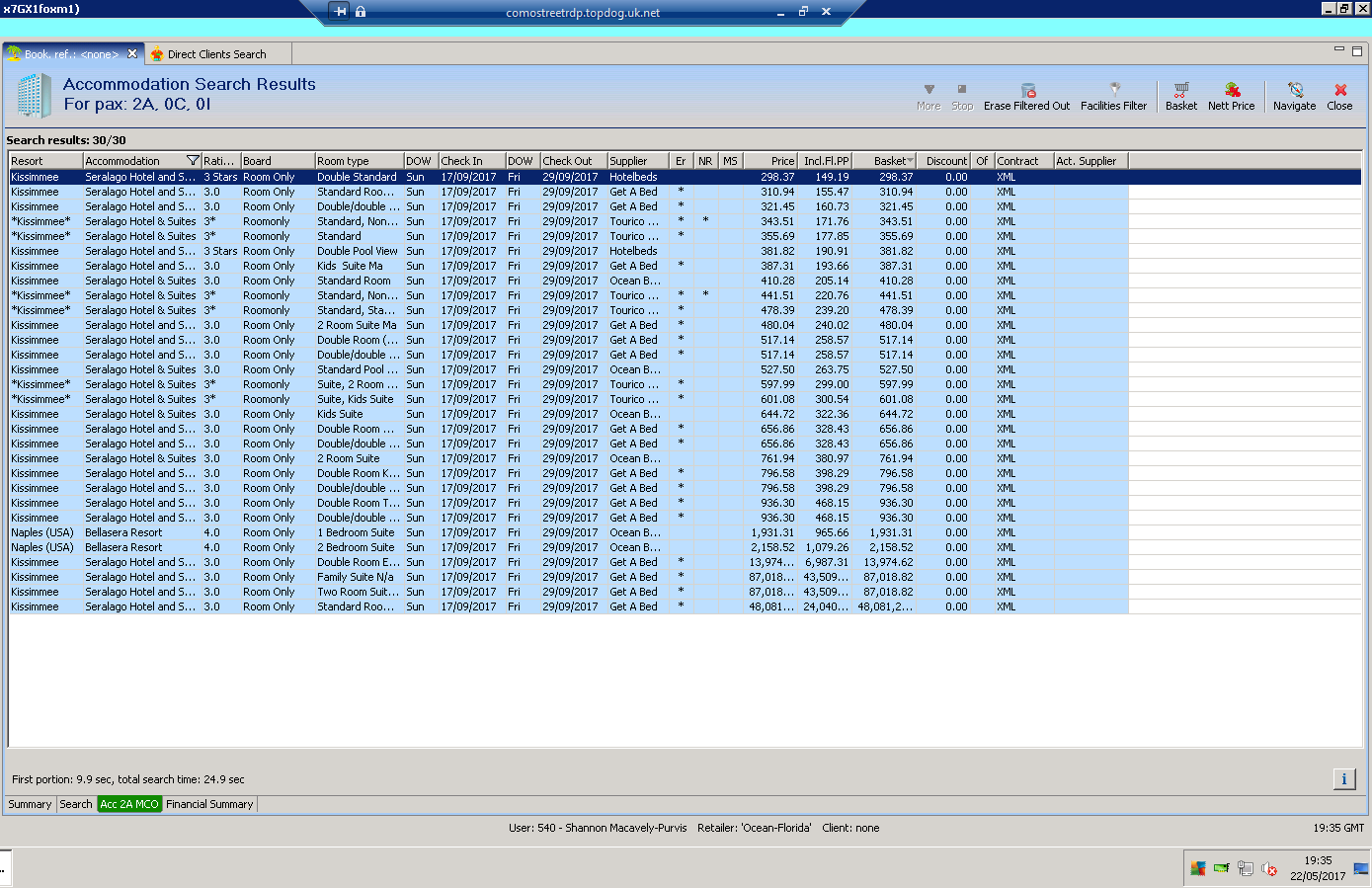Click the filter icon in Accommodation header
Viewport: 1372px width, 888px height.
click(194, 161)
